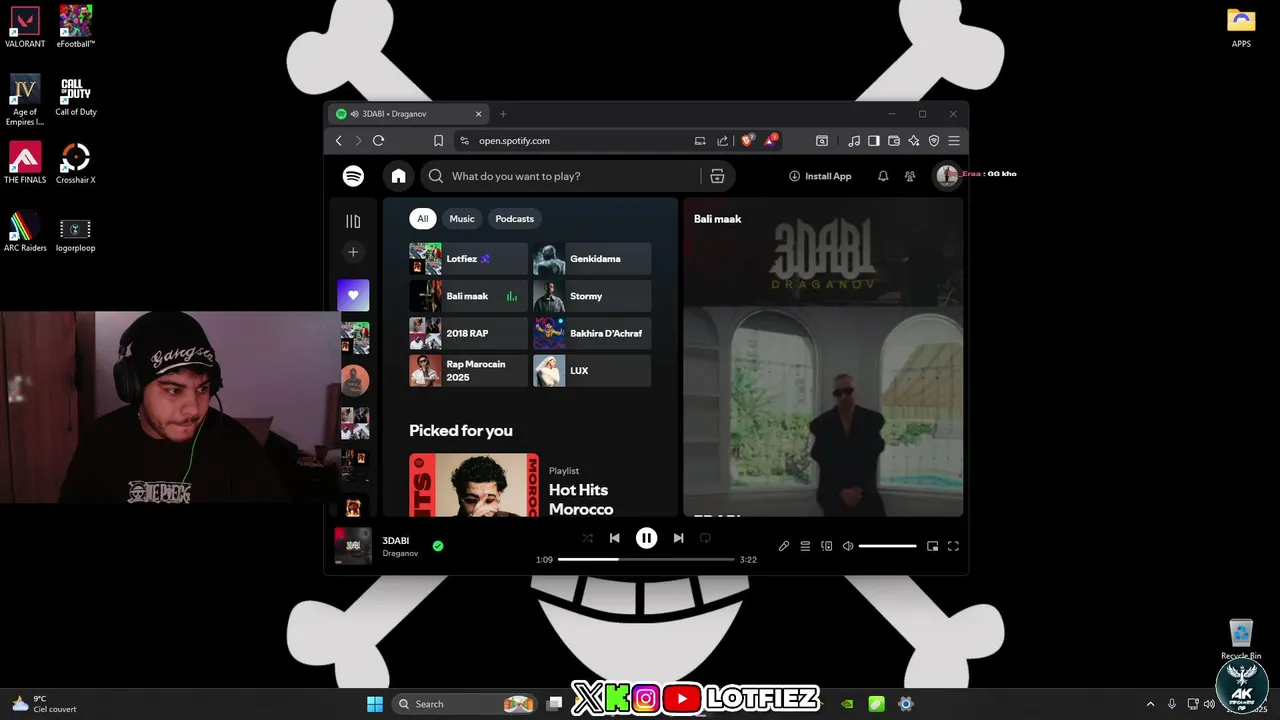Switch to 3DABI • Draganov browser tab
Image resolution: width=1280 pixels, height=720 pixels.
click(409, 114)
